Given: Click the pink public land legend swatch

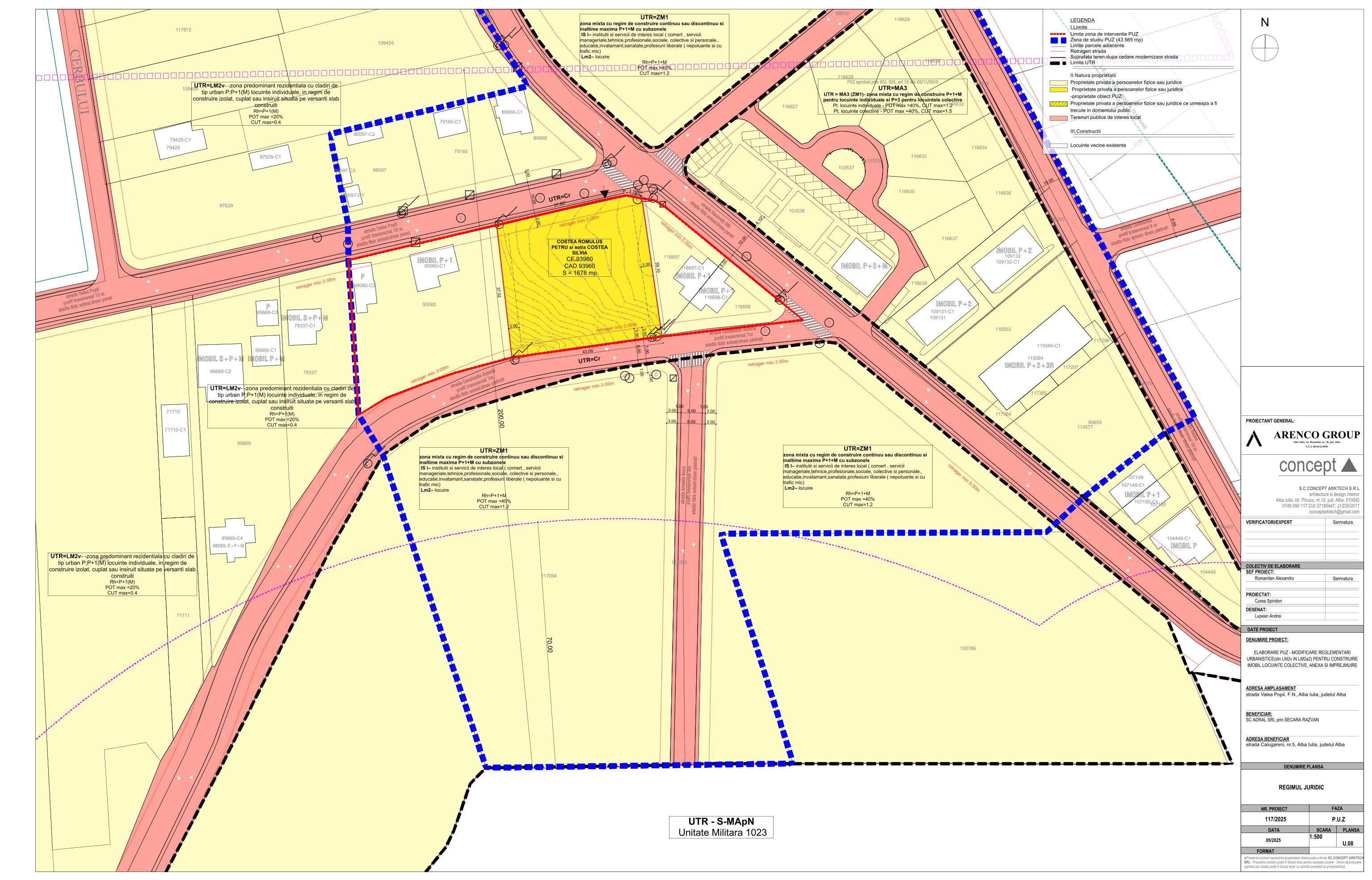Looking at the screenshot, I should pyautogui.click(x=1059, y=118).
